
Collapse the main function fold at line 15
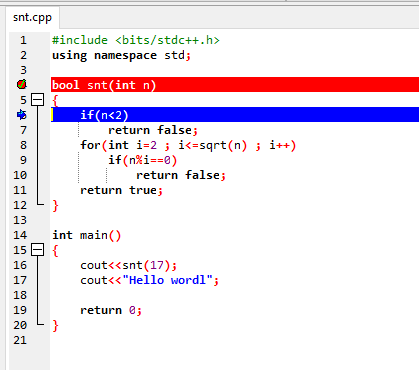pyautogui.click(x=37, y=250)
